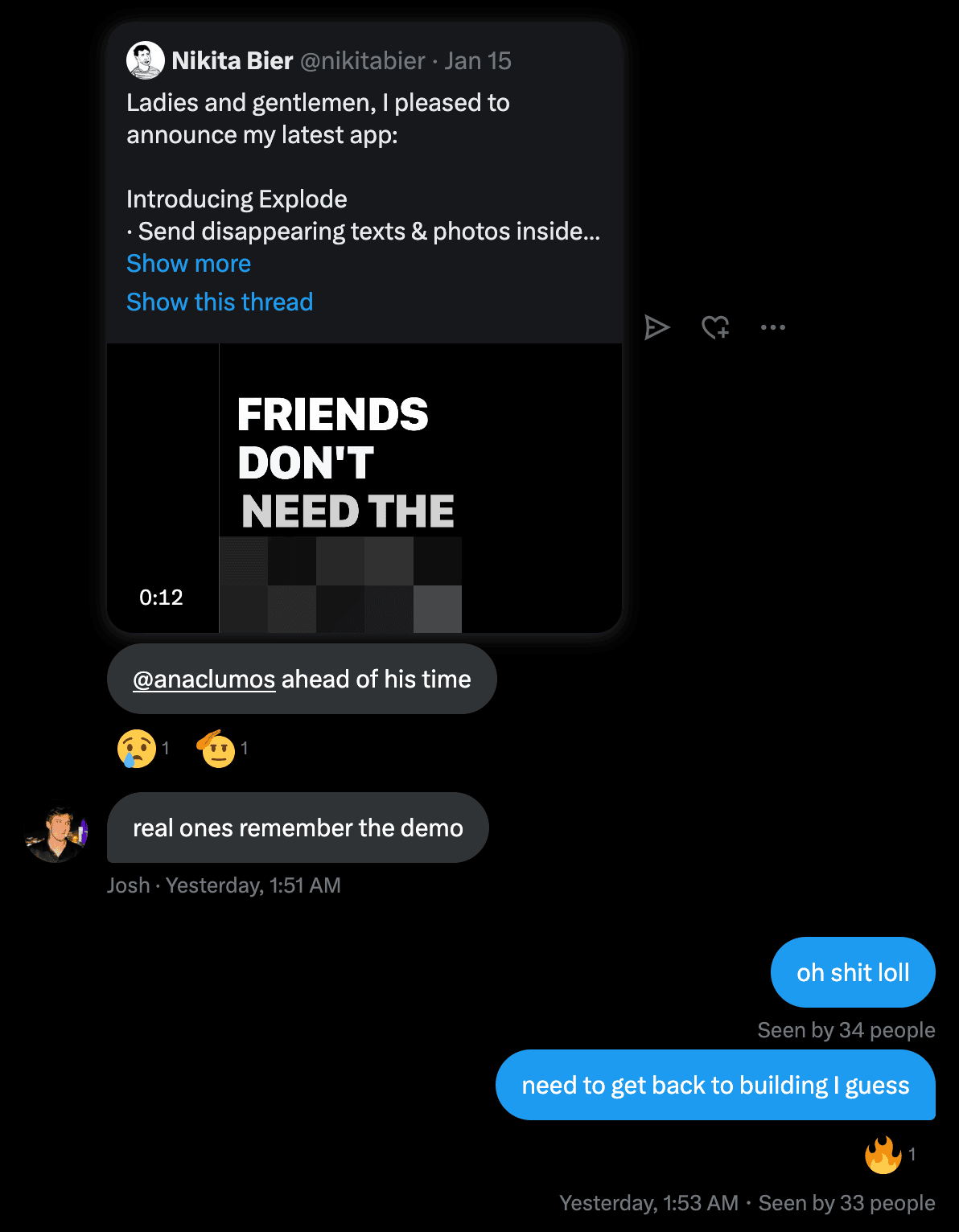
Task: Select the "oh shit loll" message bubble
Action: click(853, 973)
